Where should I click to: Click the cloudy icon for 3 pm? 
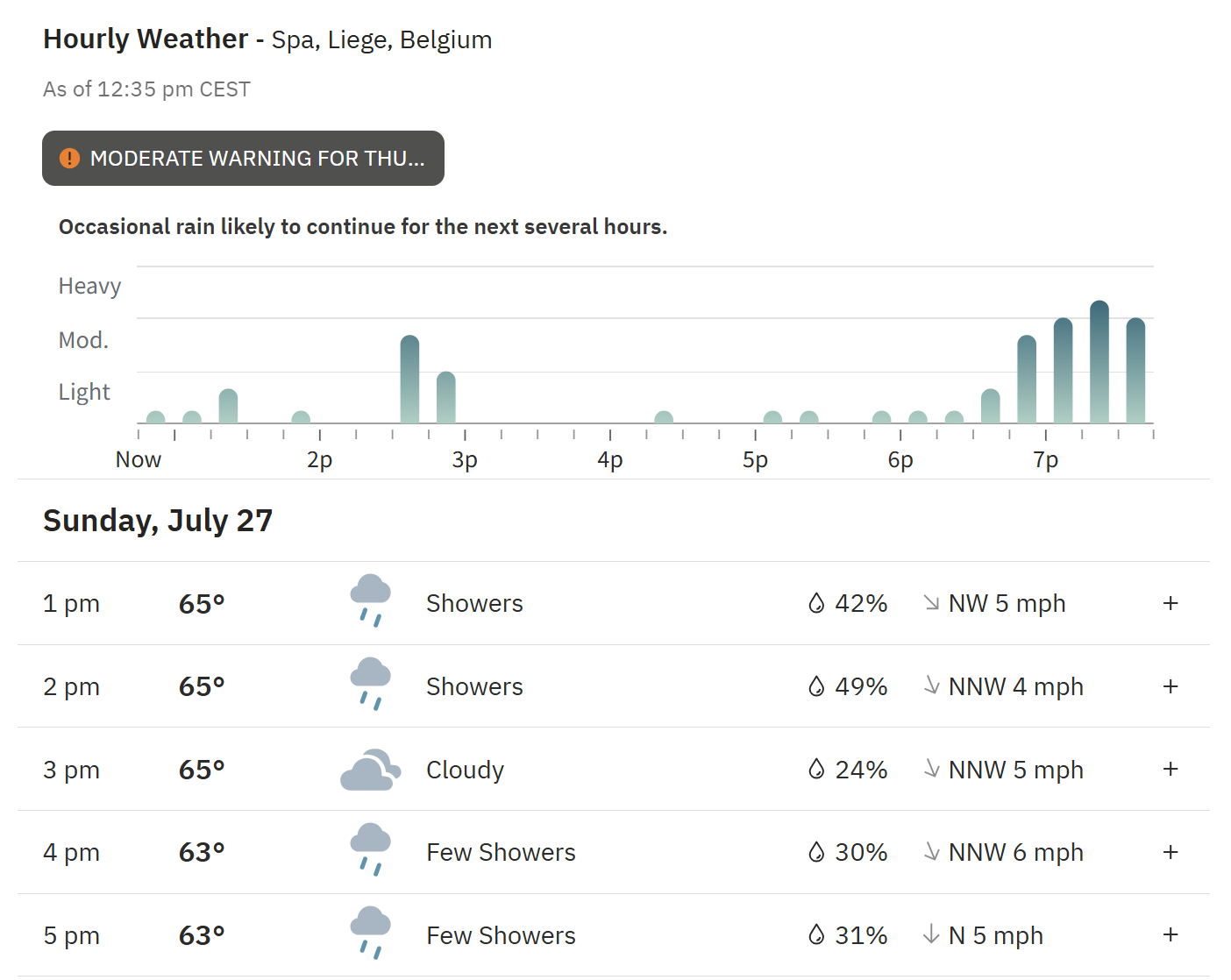tap(370, 770)
